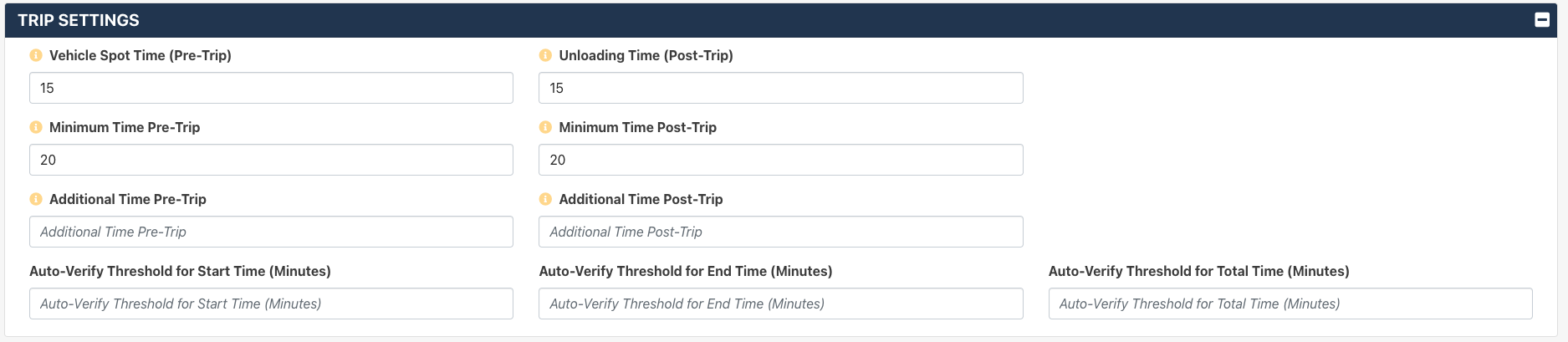
Task: Click the Additional Time Post-Trip input box
Action: pyautogui.click(x=781, y=232)
